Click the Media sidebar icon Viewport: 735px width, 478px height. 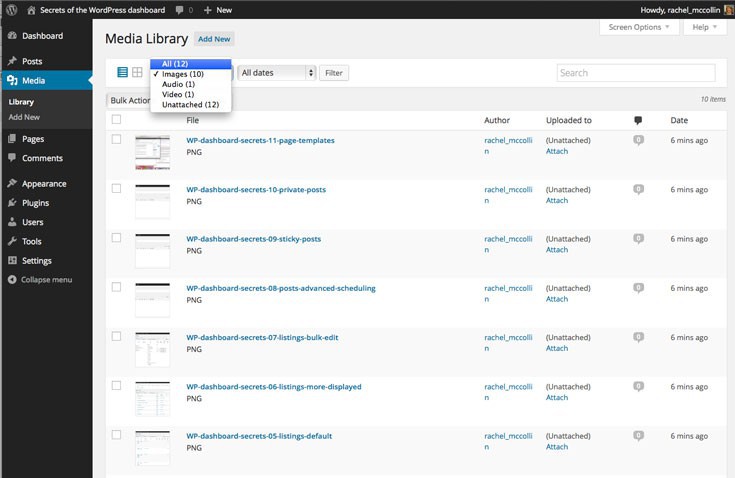tap(12, 80)
